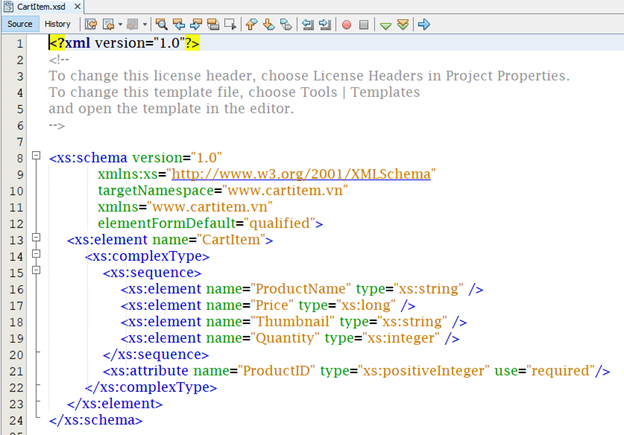Click Check XML green triangle icon
The image size is (624, 435).
(385, 25)
